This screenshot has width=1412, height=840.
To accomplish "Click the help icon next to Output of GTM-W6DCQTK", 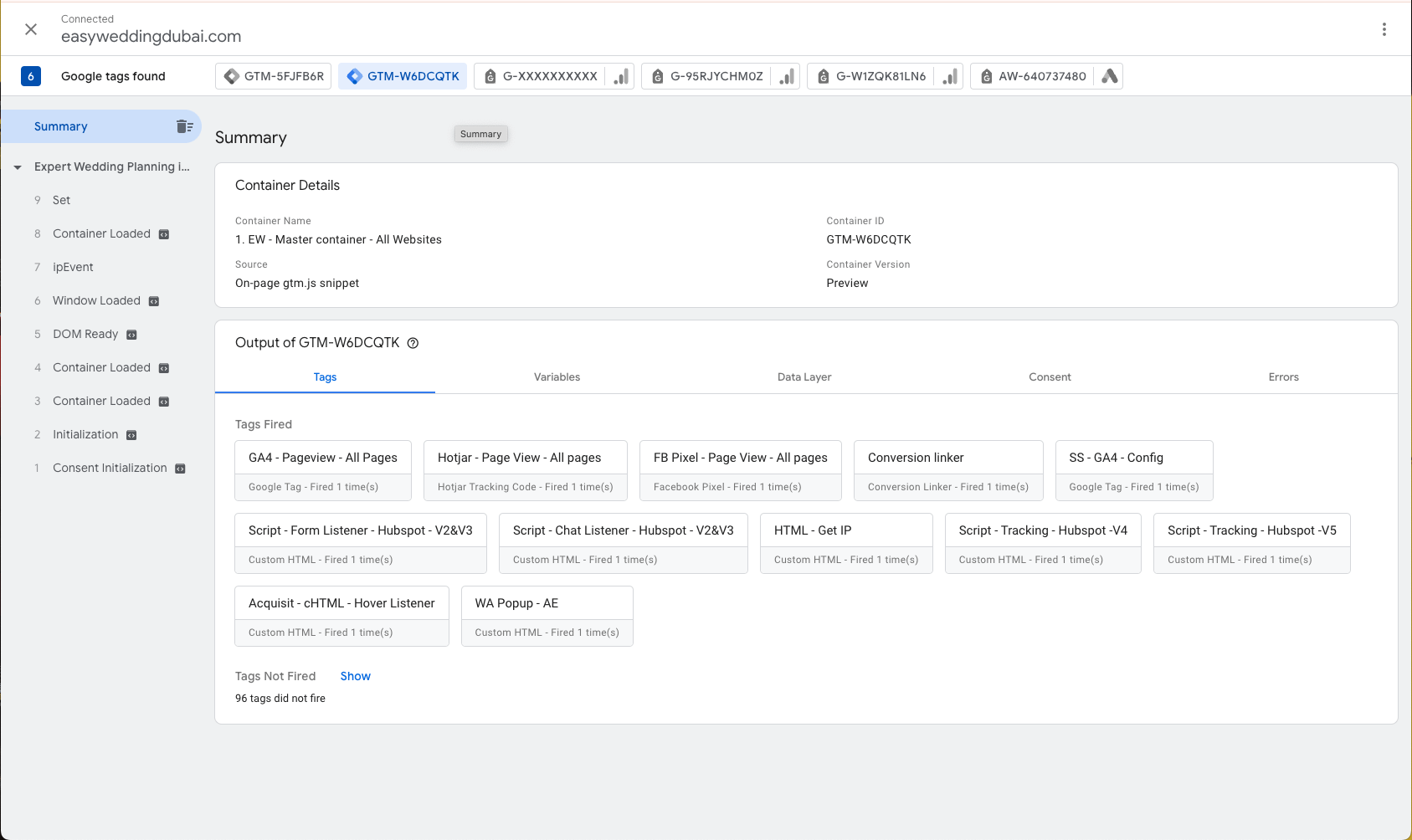I will pyautogui.click(x=413, y=343).
